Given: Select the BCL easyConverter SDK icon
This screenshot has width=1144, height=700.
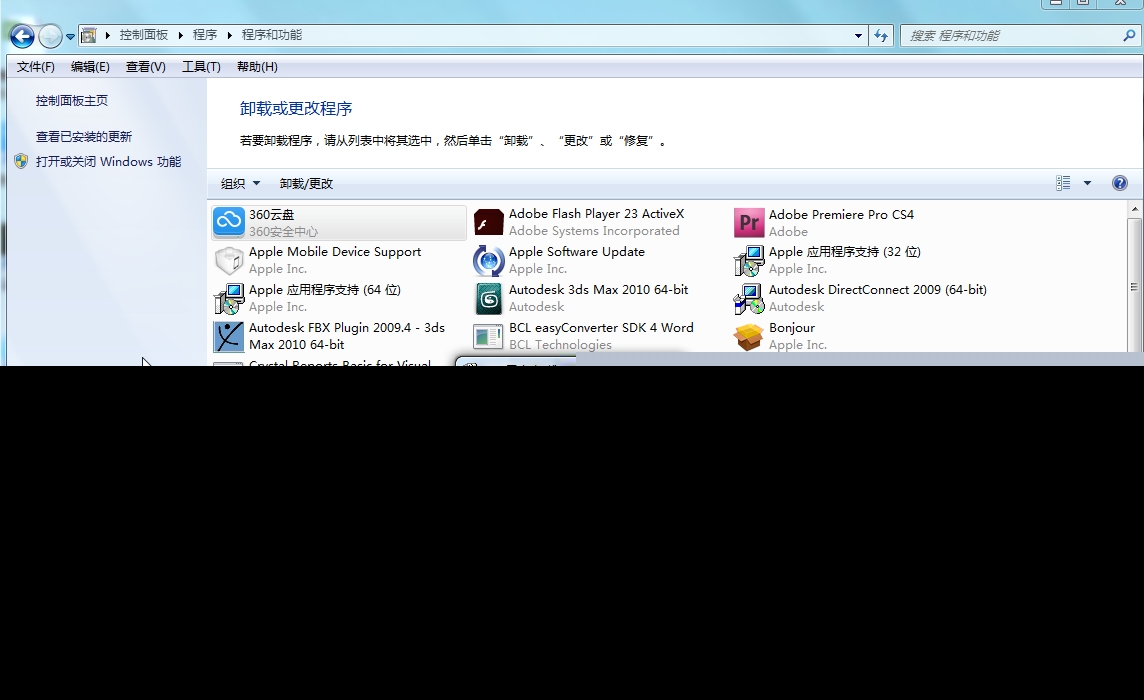Looking at the screenshot, I should [489, 336].
